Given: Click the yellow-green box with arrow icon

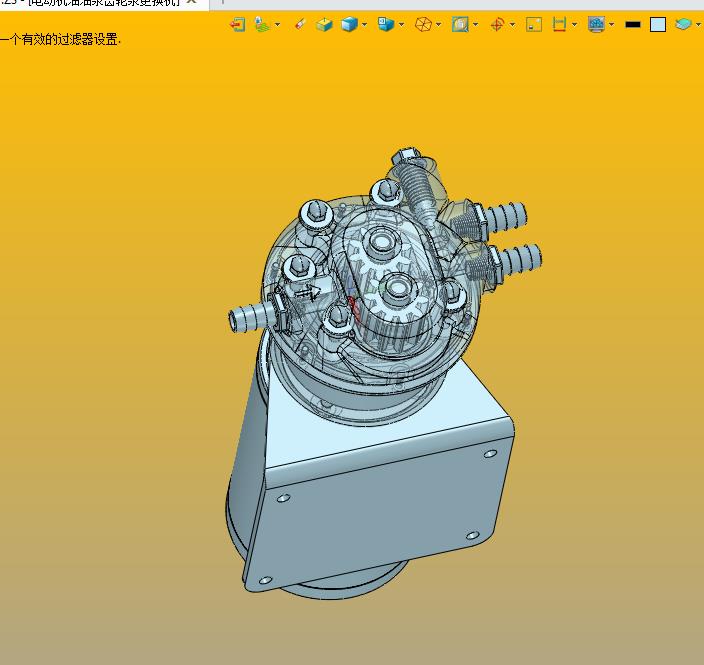Looking at the screenshot, I should tap(324, 24).
